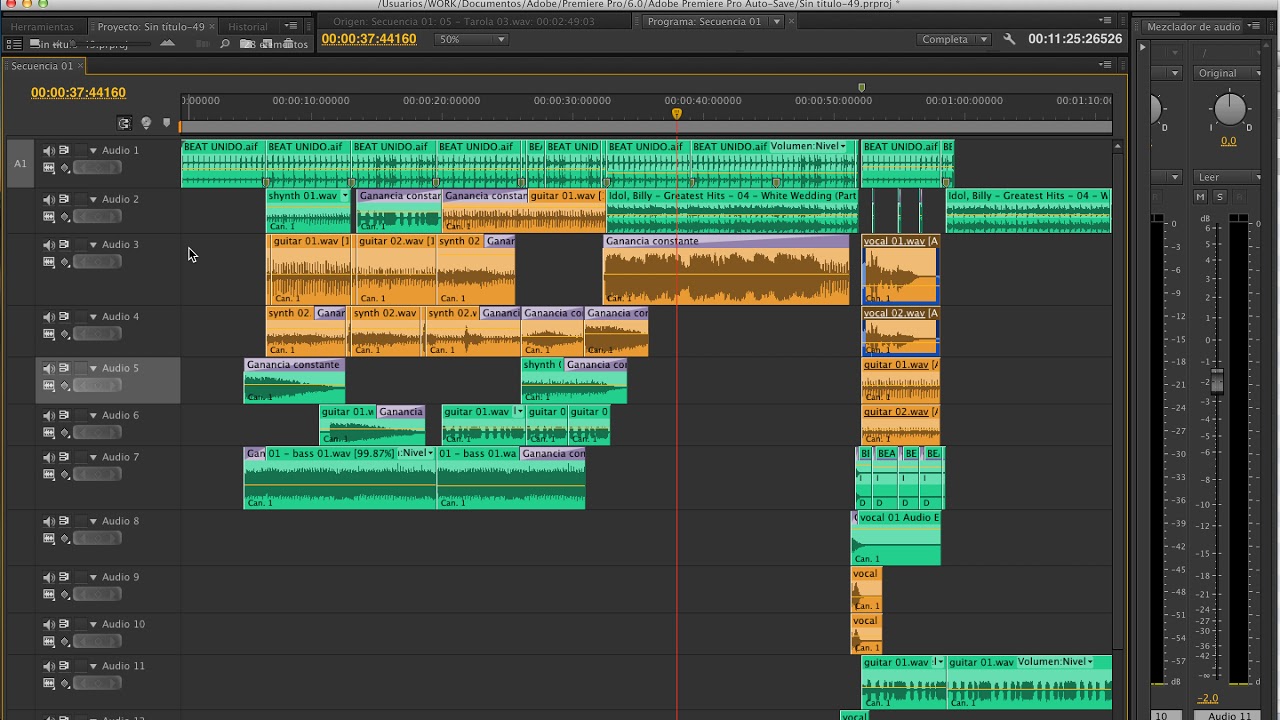The height and width of the screenshot is (720, 1280).
Task: Show keyframes icon on Audio 2 track
Action: pos(65,218)
